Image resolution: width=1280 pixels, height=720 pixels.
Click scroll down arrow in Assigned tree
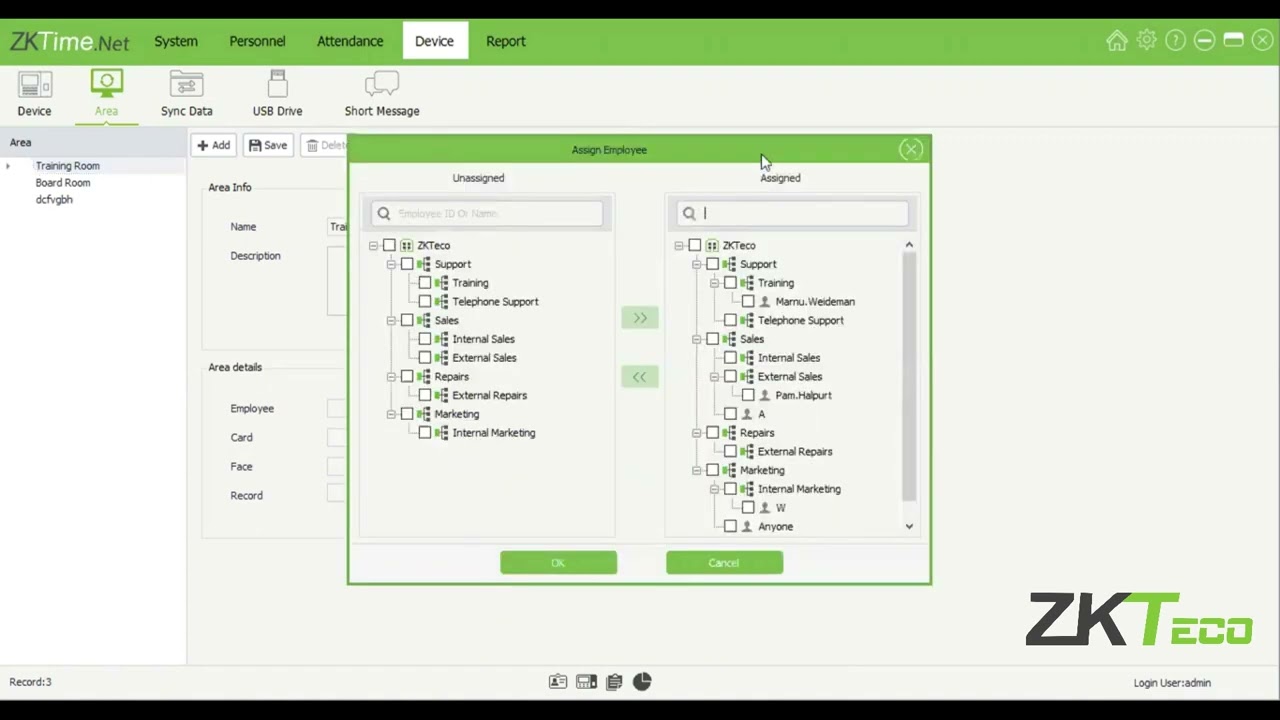(x=909, y=526)
